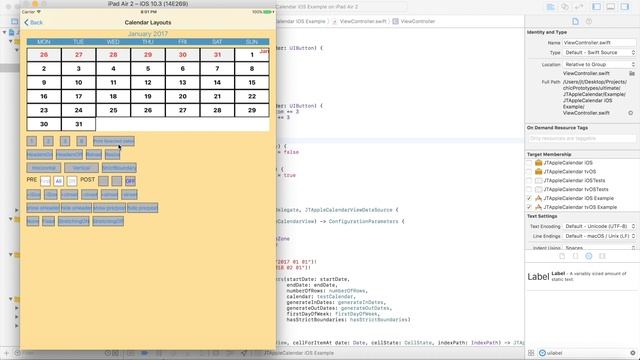640x360 pixels.
Task: Click the JTAppleCalendar iOS Example app icon
Action: 538,198
